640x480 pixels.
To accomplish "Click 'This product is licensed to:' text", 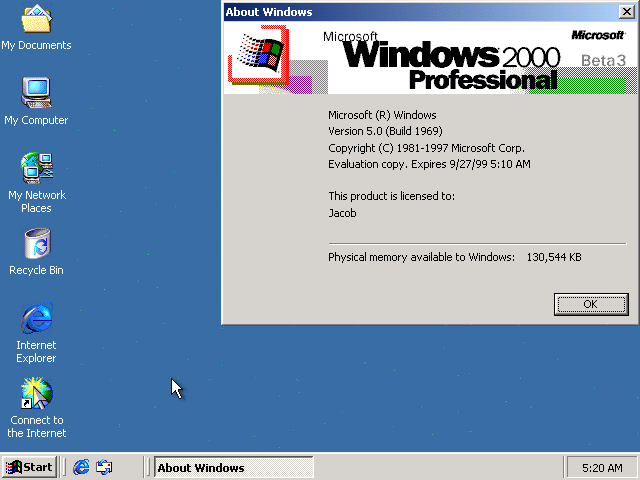I will point(391,196).
